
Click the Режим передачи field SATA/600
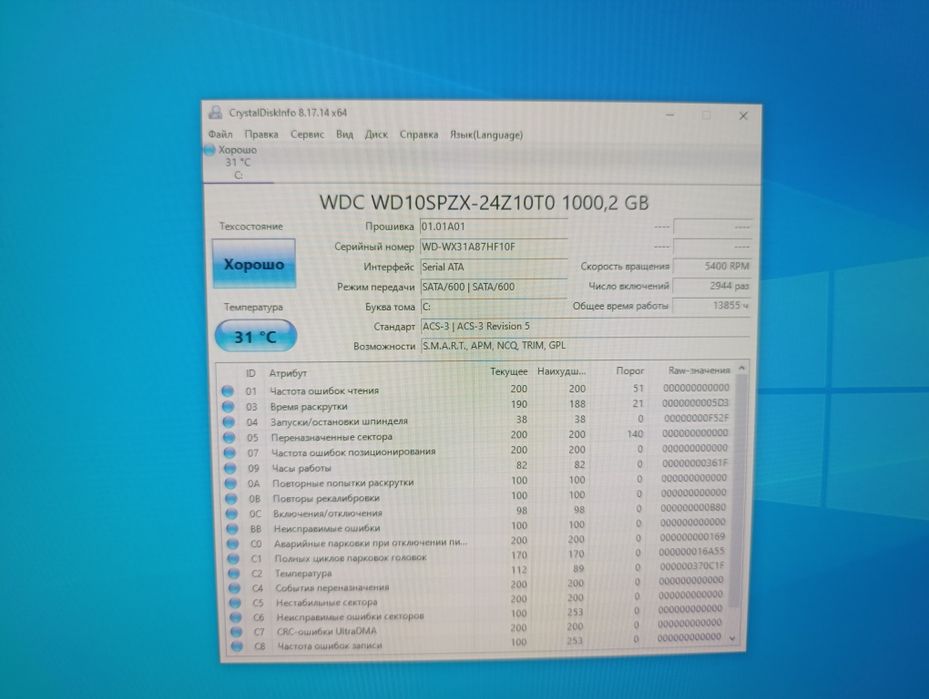point(493,287)
